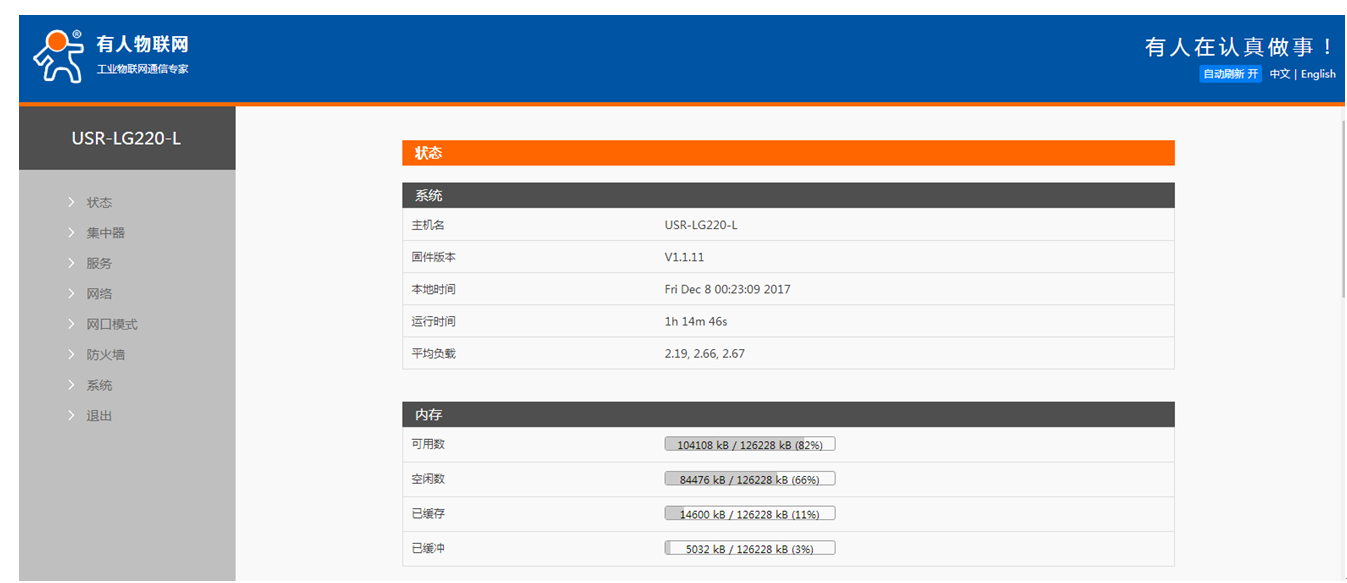Screen dimensions: 1347x583
Task: Click the USR-LG220-L device title in sidebar
Action: point(126,139)
